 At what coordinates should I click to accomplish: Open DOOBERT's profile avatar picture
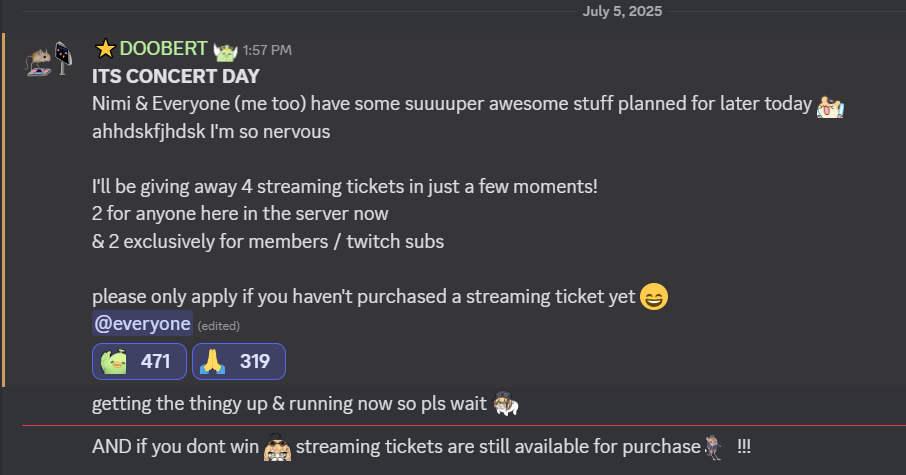(46, 61)
